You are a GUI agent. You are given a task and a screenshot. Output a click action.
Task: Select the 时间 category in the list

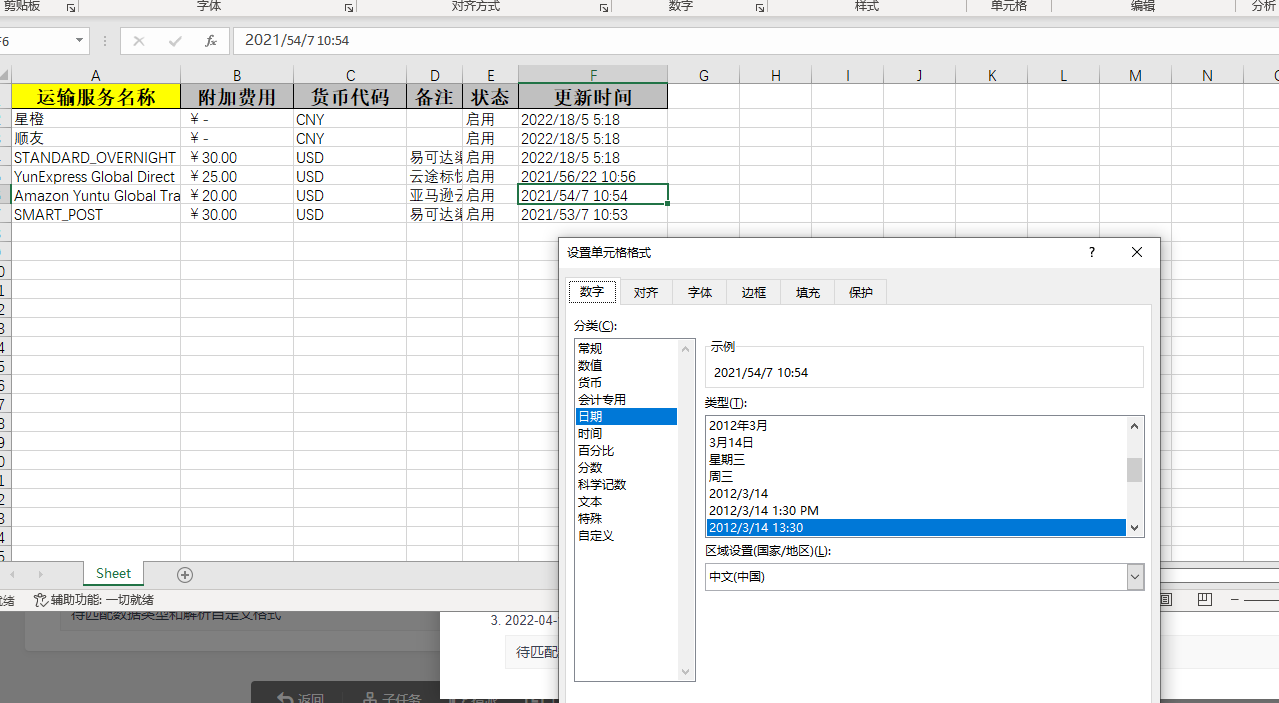(x=590, y=433)
